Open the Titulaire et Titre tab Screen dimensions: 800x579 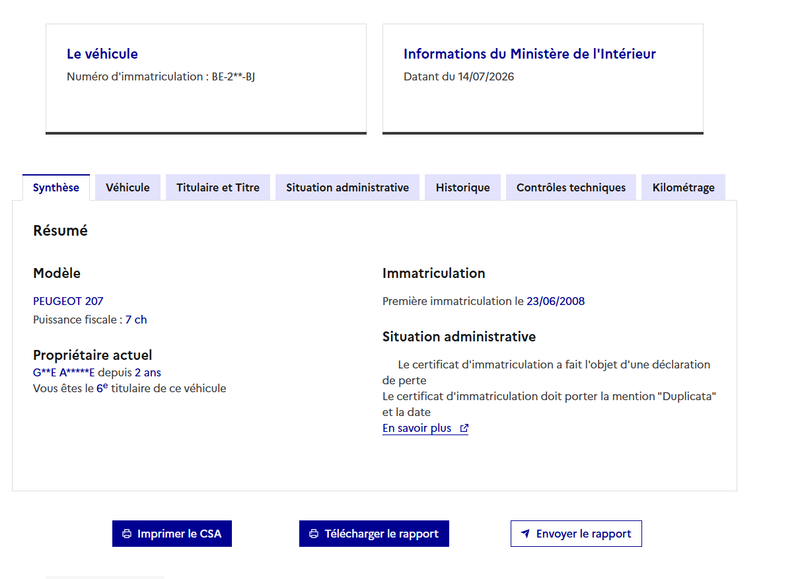click(218, 187)
